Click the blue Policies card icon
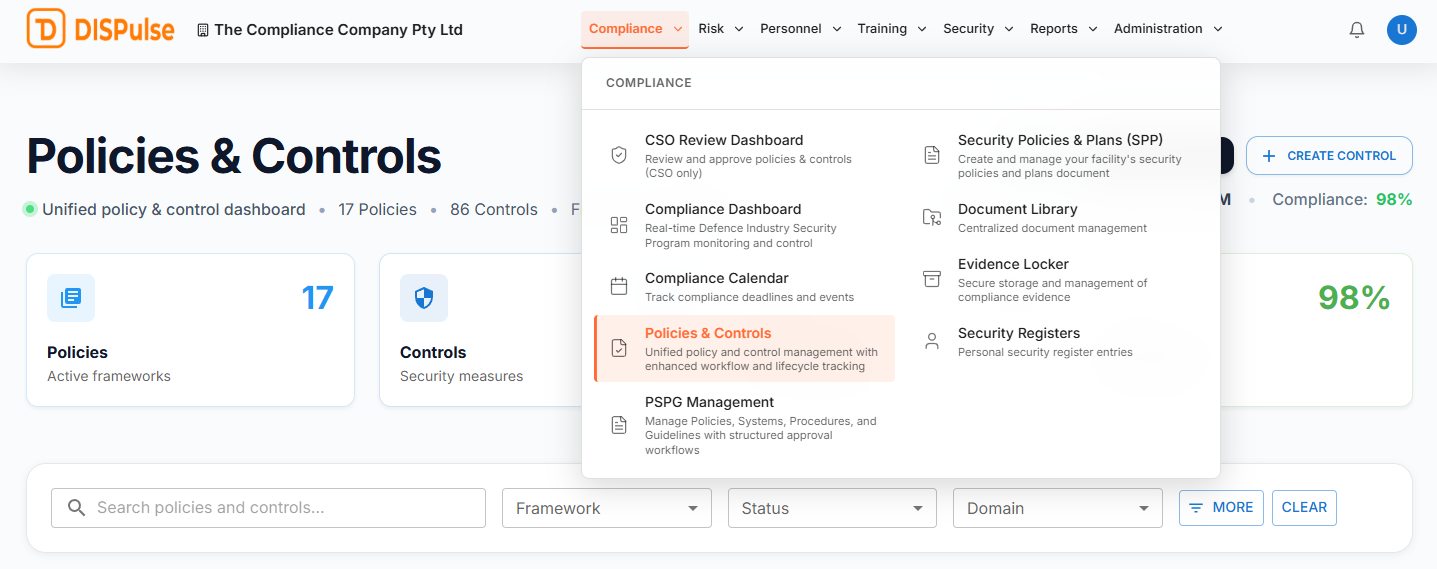Viewport: 1437px width, 569px height. point(71,298)
